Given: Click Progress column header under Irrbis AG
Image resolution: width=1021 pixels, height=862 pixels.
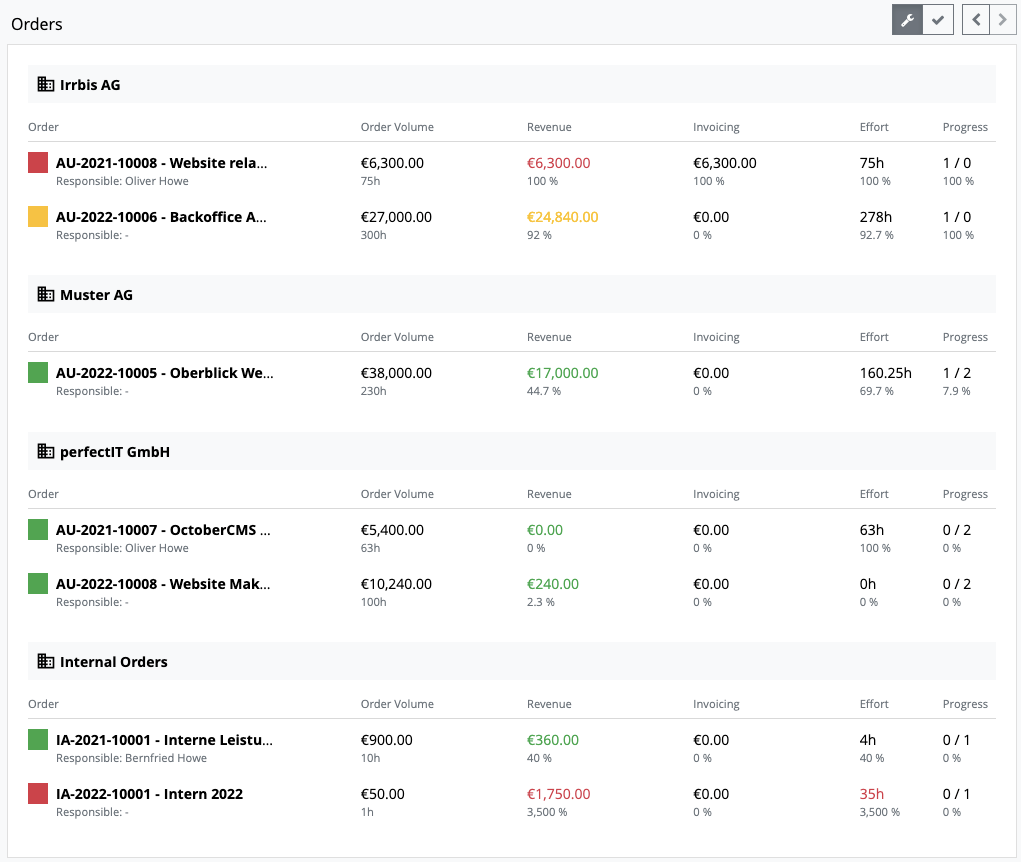Looking at the screenshot, I should (x=965, y=127).
